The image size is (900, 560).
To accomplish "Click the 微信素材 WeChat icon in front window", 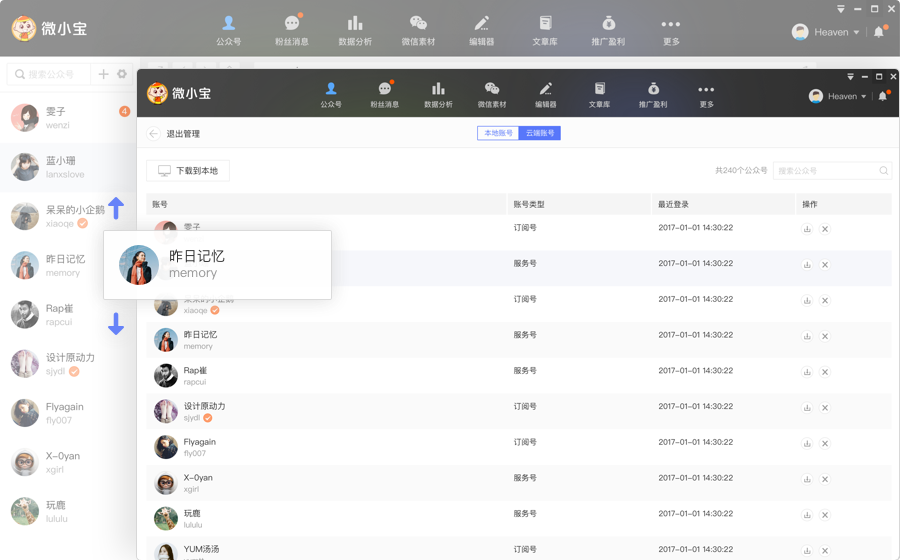I will click(491, 95).
